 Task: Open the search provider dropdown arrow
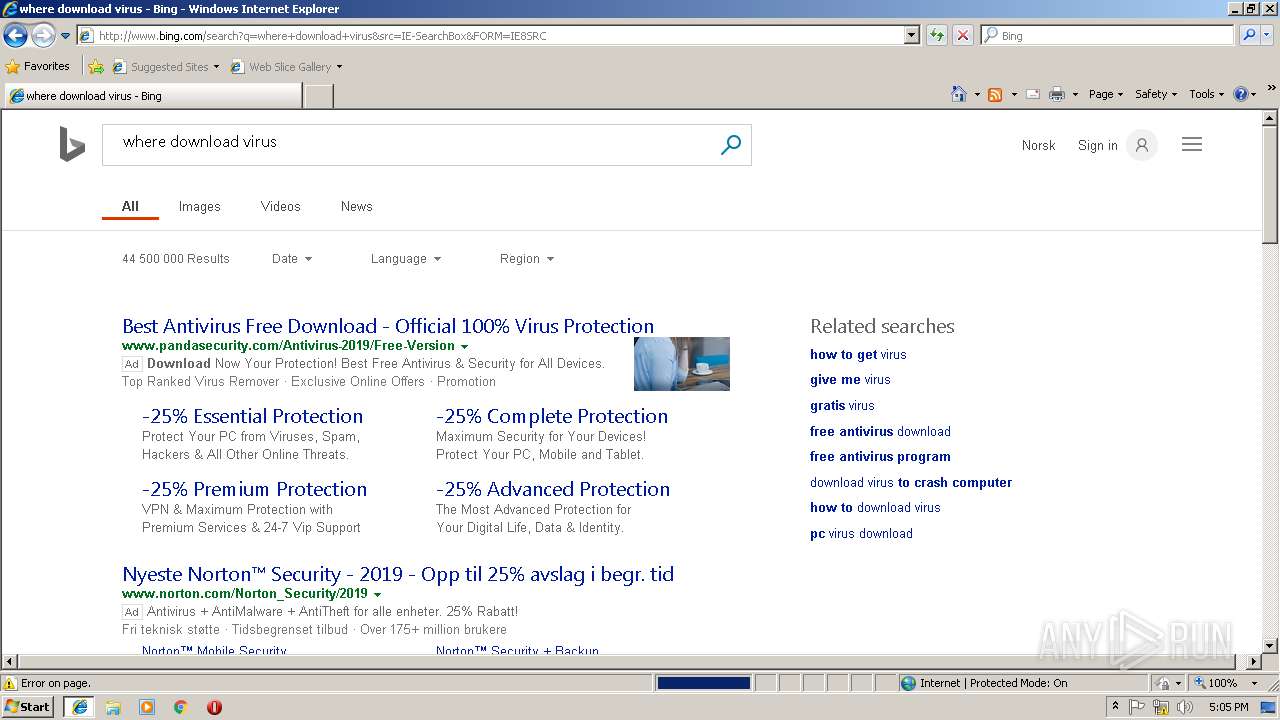[x=1268, y=35]
